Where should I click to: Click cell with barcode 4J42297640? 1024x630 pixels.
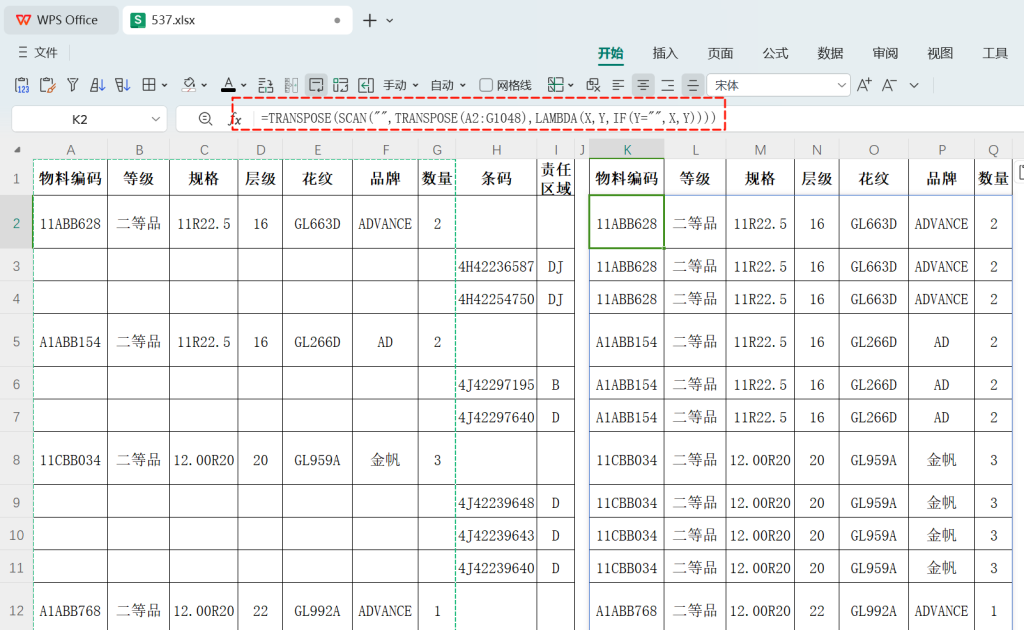tap(496, 417)
